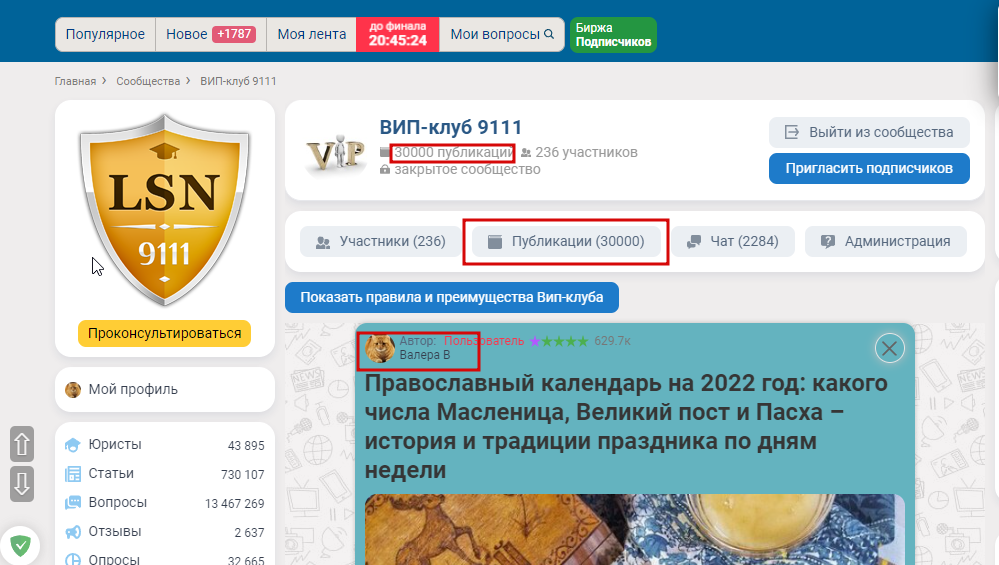This screenshot has width=999, height=565.
Task: Expand Показать правила и преимущества Вип-клуба
Action: tap(452, 297)
